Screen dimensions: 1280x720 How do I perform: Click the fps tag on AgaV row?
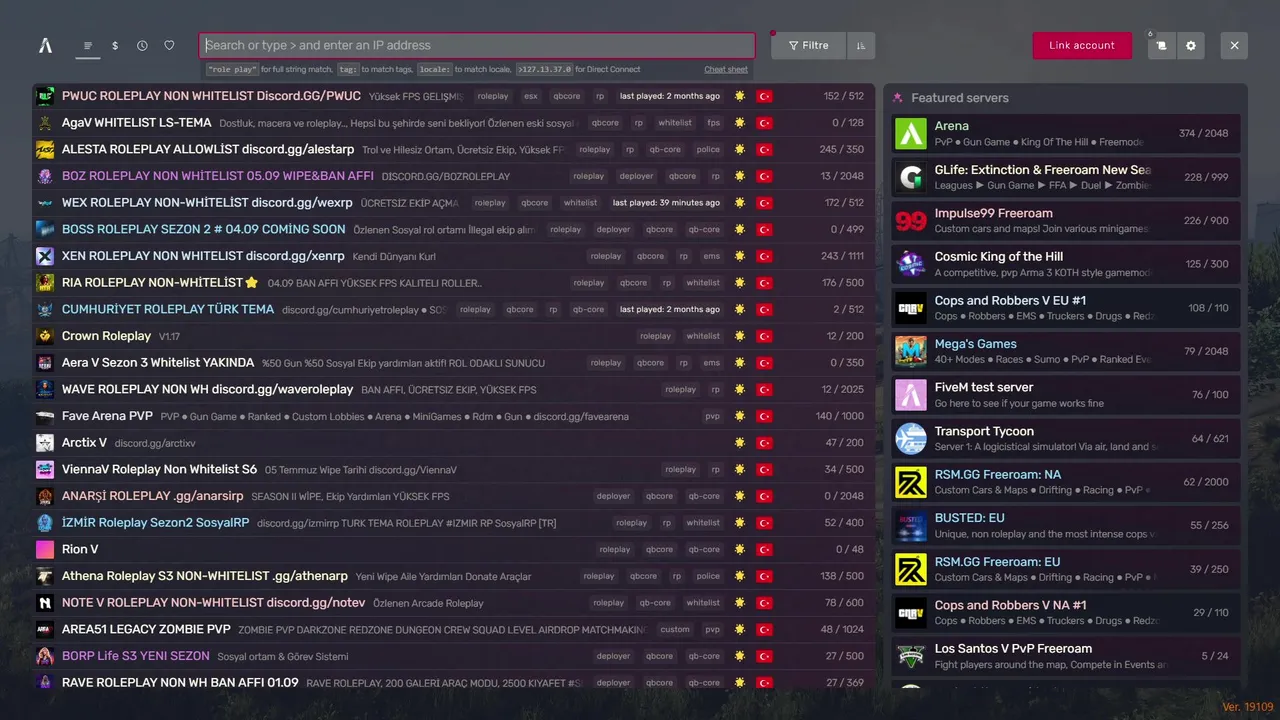pyautogui.click(x=714, y=123)
